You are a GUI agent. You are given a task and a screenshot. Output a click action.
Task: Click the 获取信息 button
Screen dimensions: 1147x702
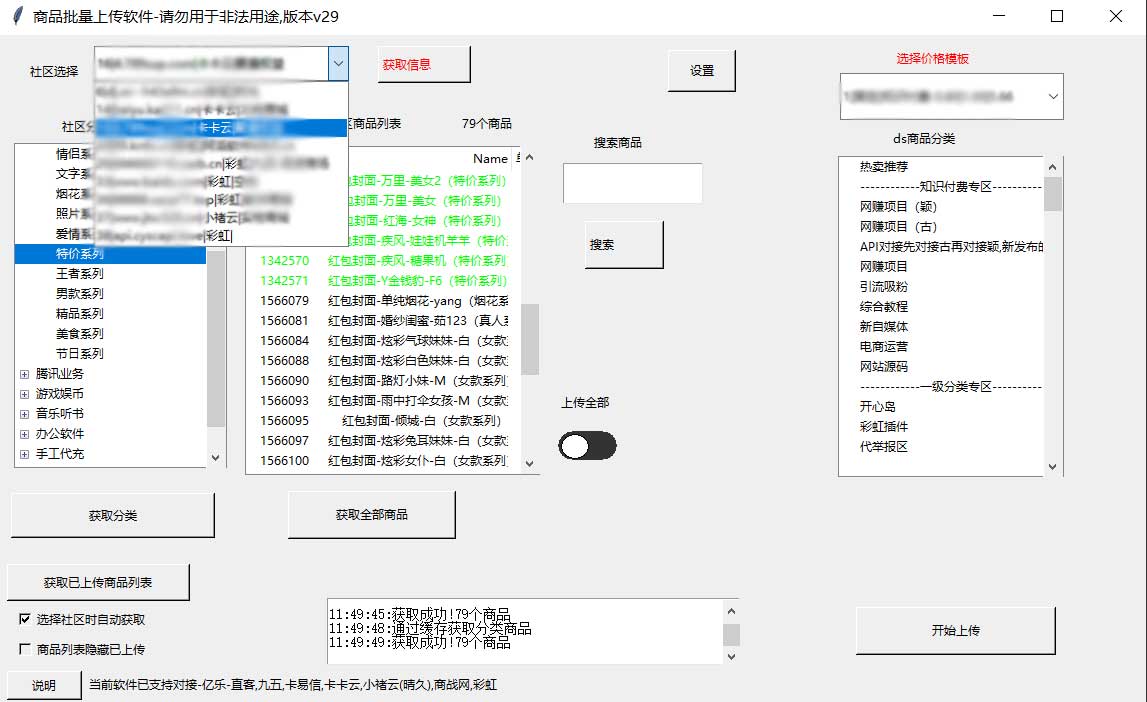coord(424,64)
